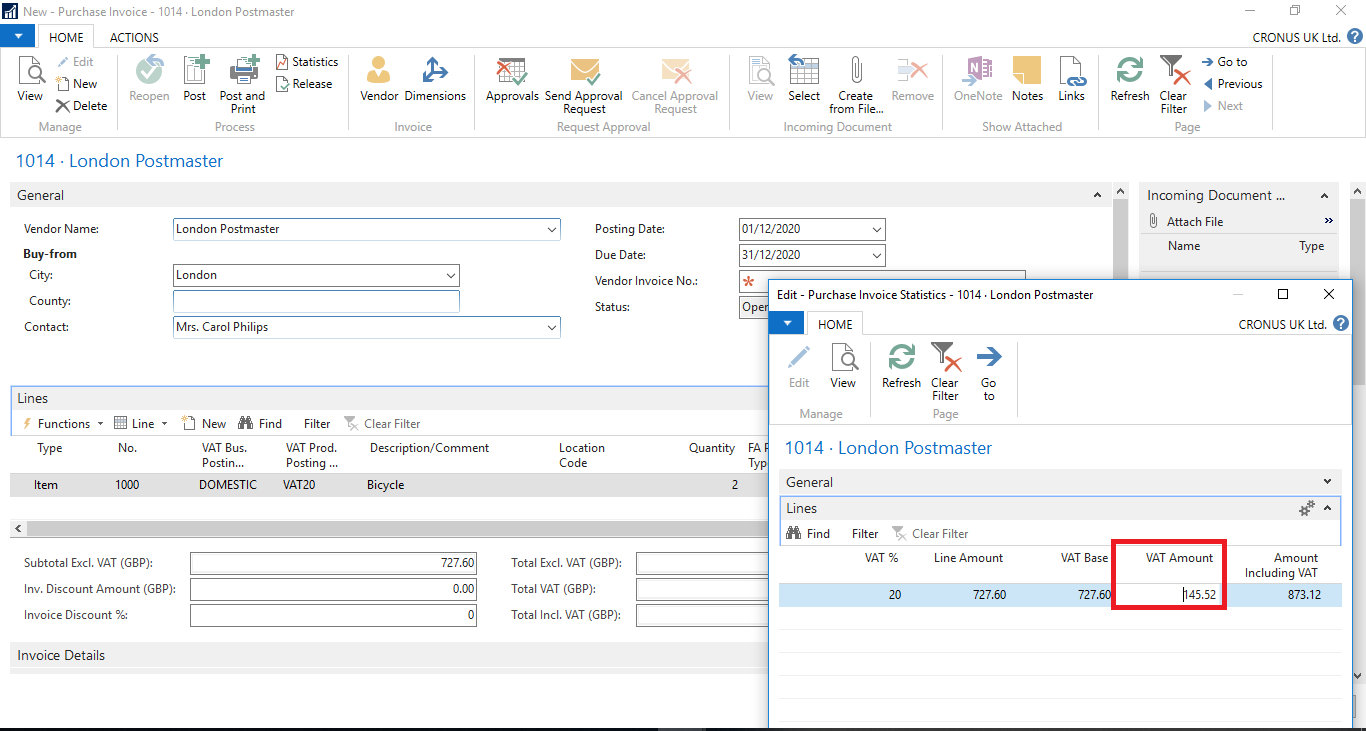Click Send Approval Request
Image resolution: width=1366 pixels, height=731 pixels.
(x=584, y=85)
